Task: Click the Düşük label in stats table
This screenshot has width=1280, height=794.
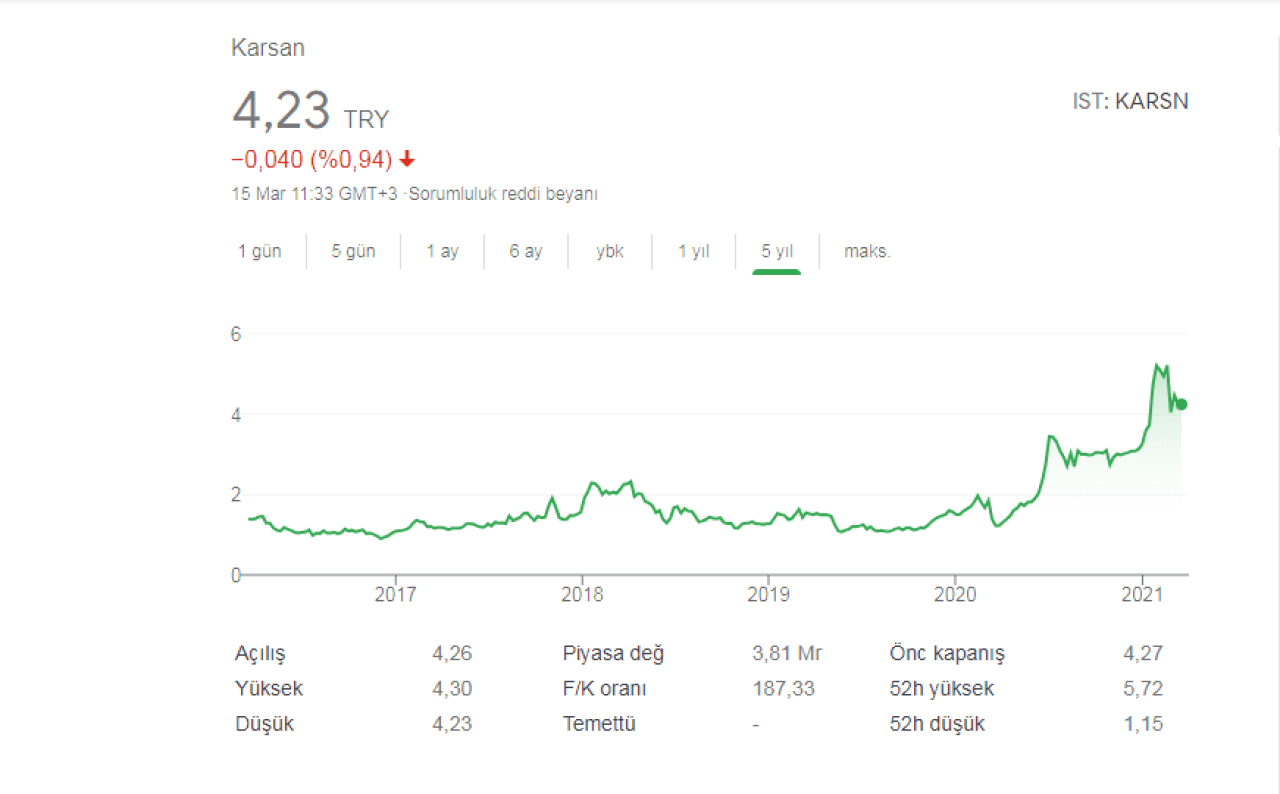Action: click(x=264, y=724)
